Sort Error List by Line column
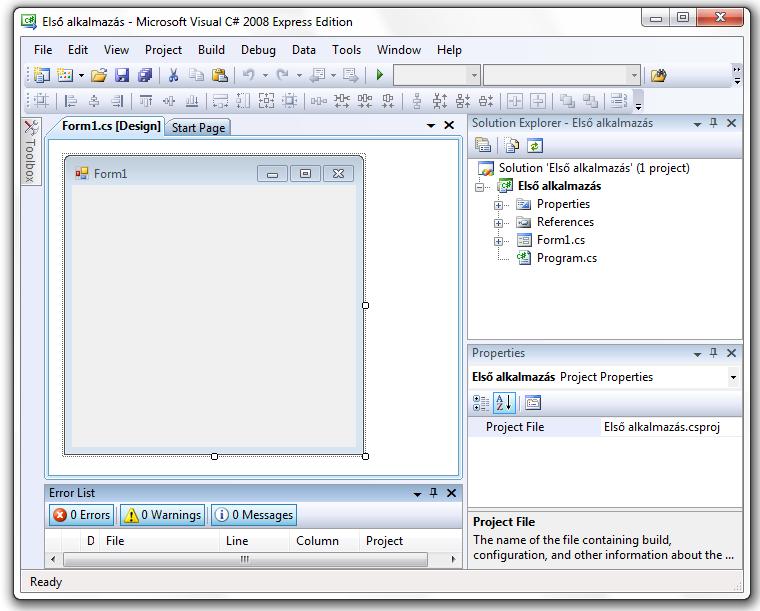760x611 pixels. point(254,541)
